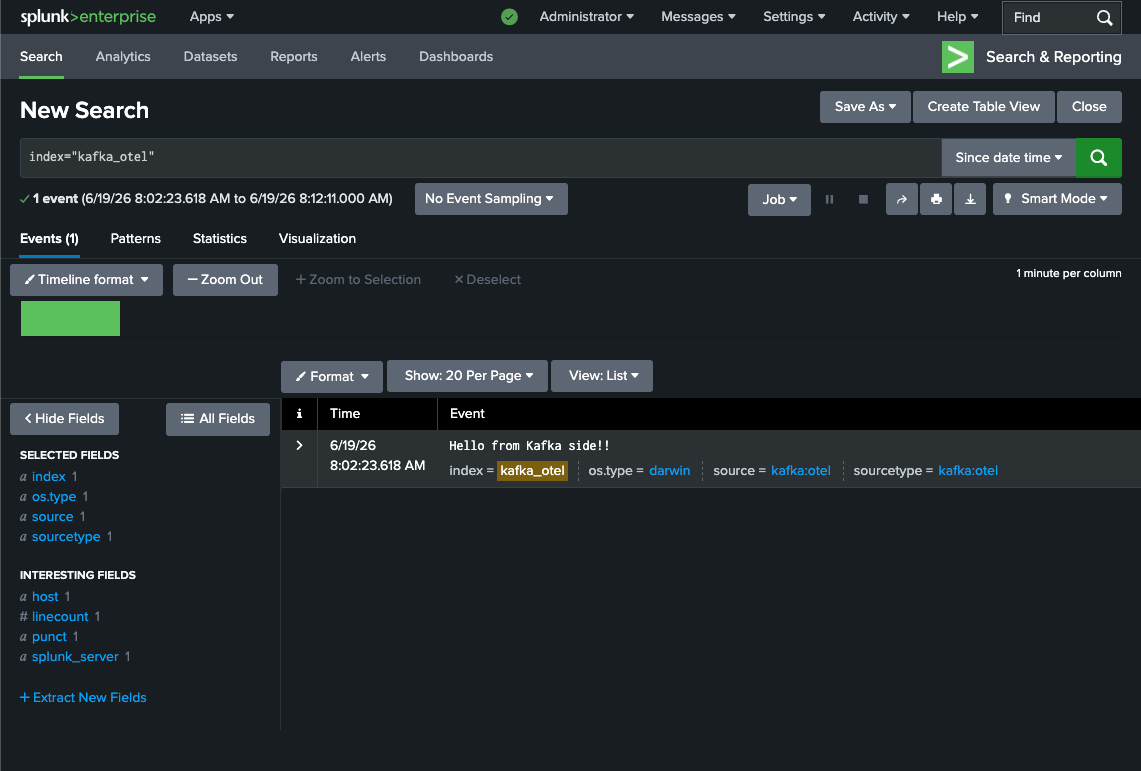The height and width of the screenshot is (771, 1141).
Task: Click the Find magnifier icon
Action: 1104,17
